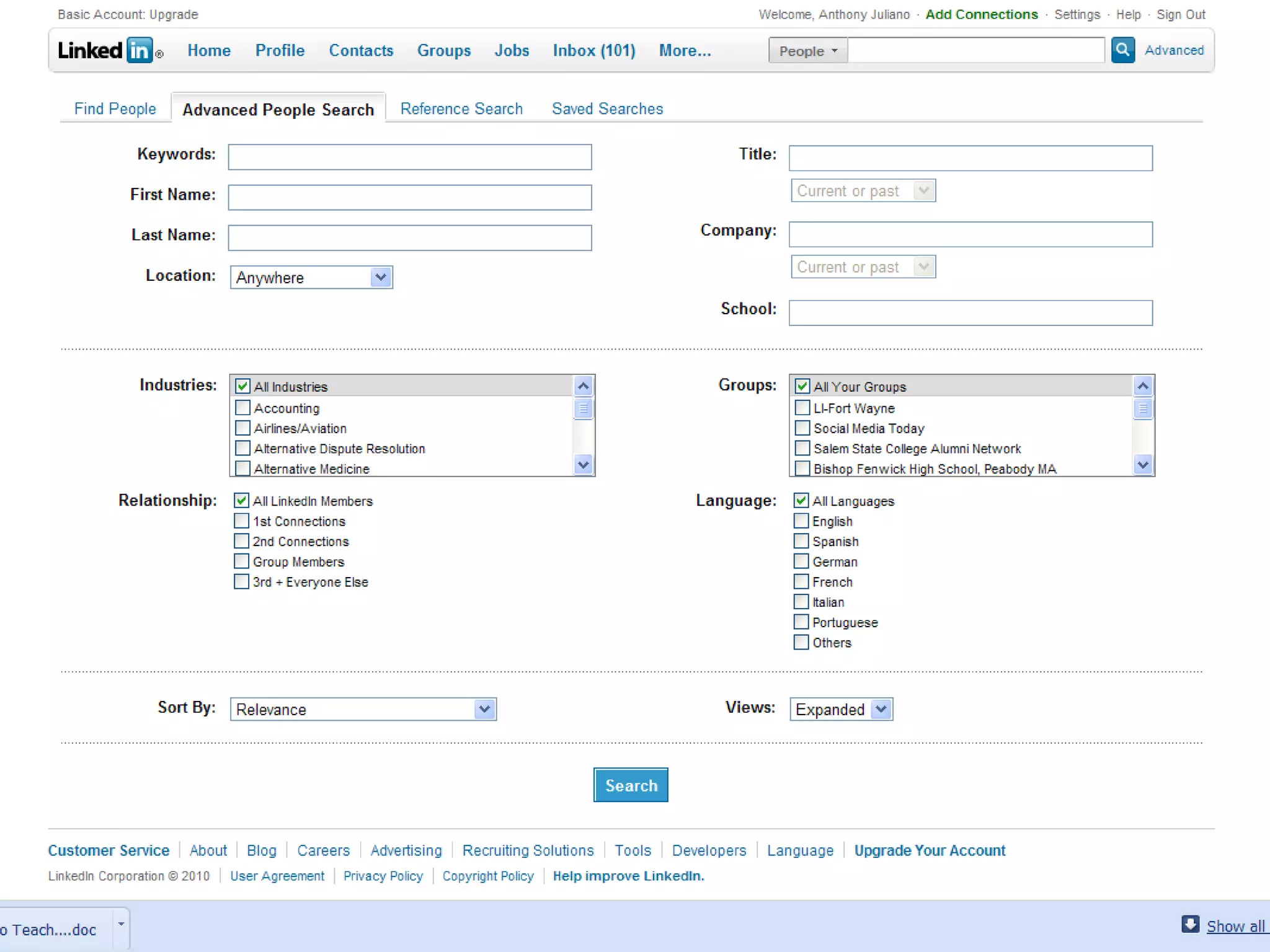
Task: Check the 1st Connections checkbox
Action: [241, 521]
